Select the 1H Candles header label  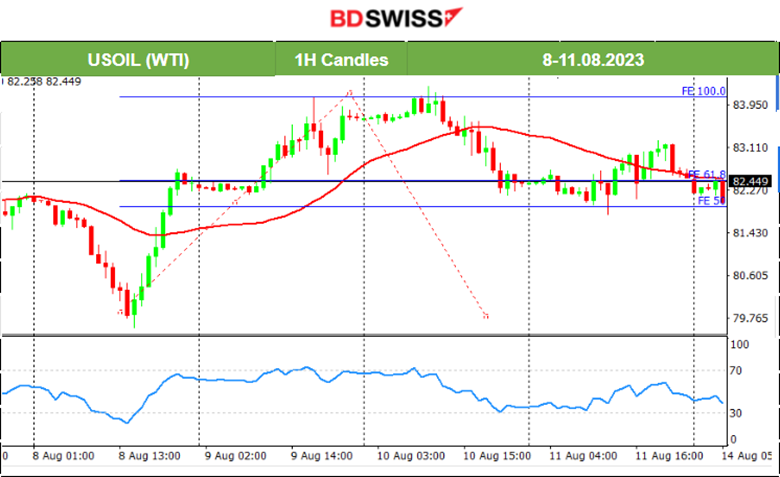pyautogui.click(x=341, y=60)
